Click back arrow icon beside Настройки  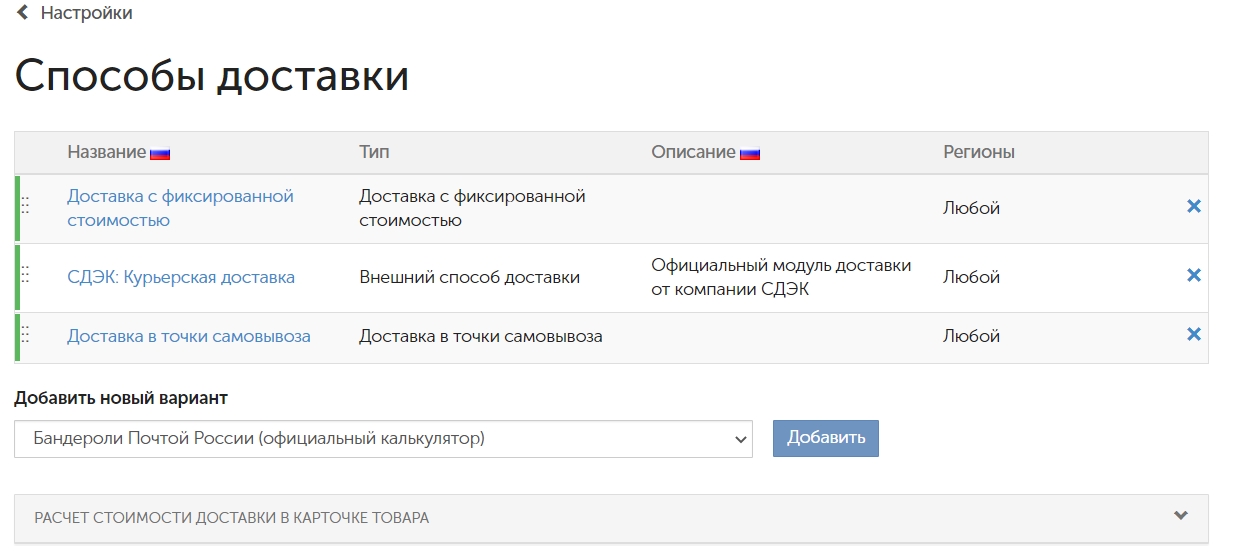point(23,13)
